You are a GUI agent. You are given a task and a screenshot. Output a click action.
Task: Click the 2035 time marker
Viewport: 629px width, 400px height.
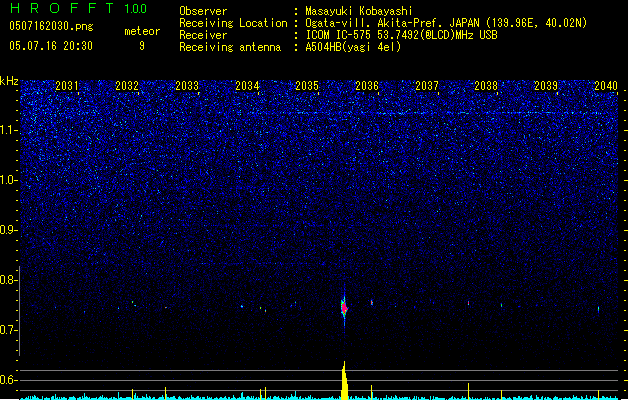coord(307,86)
